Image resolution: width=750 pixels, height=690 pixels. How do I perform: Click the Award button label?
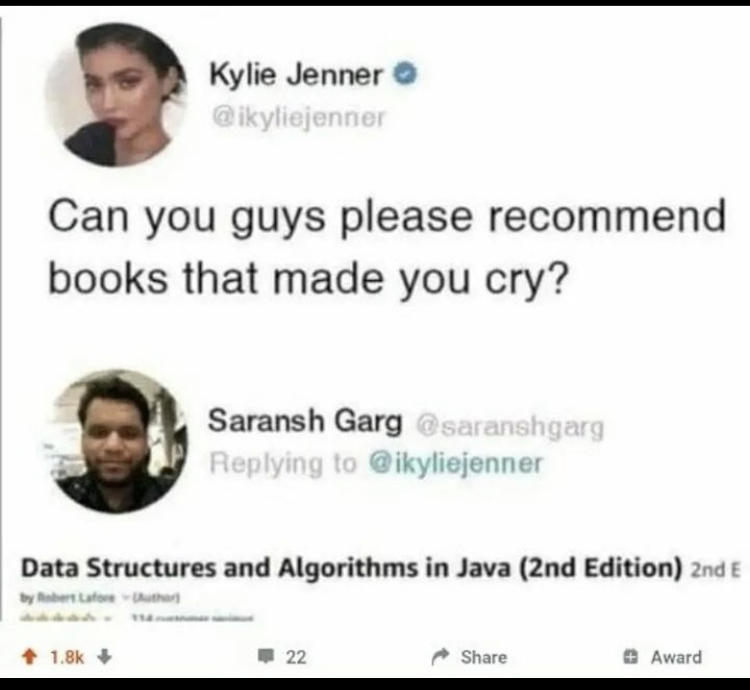[676, 657]
